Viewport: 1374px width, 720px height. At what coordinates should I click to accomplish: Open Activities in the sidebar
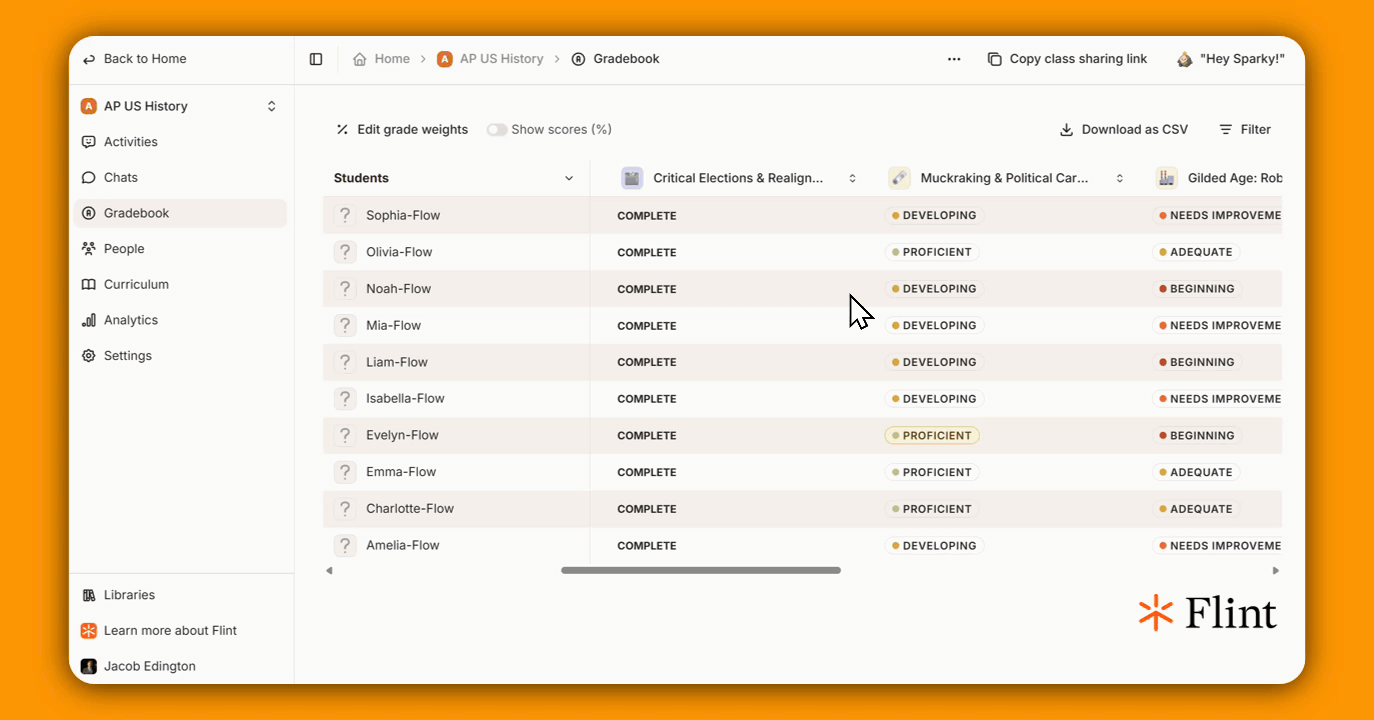tap(180, 142)
